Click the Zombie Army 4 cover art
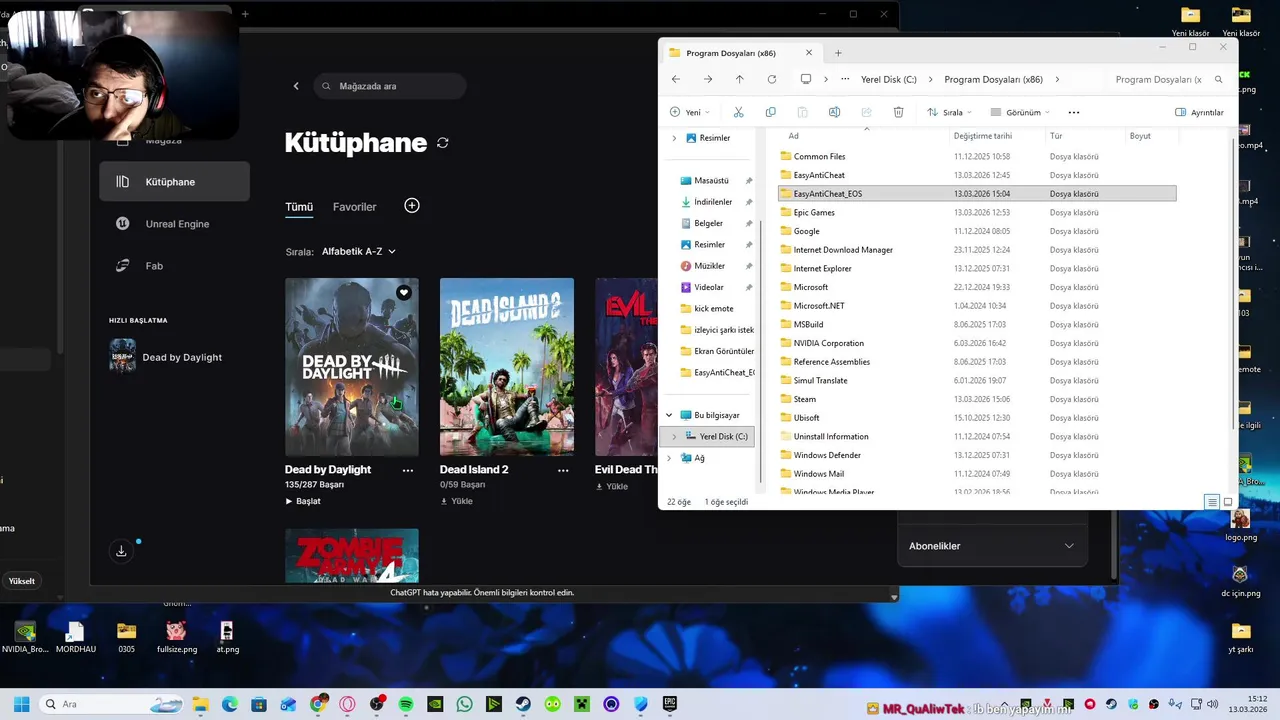Viewport: 1280px width, 720px height. point(352,556)
